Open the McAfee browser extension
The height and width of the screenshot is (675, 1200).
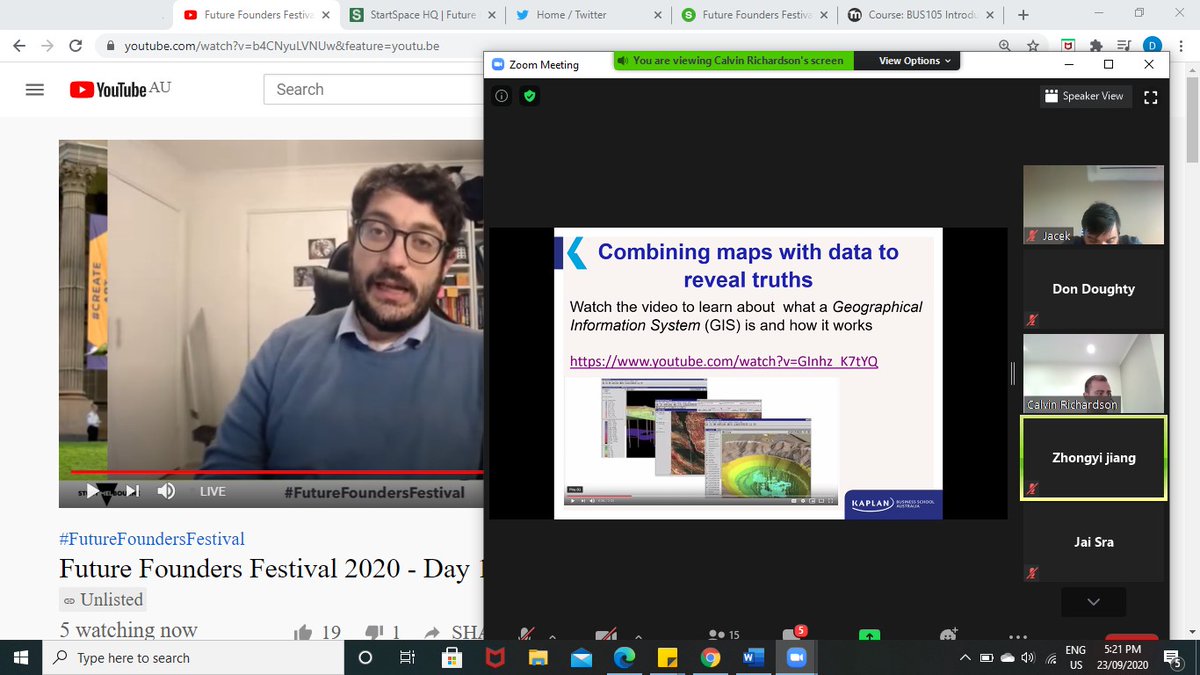pos(1068,46)
